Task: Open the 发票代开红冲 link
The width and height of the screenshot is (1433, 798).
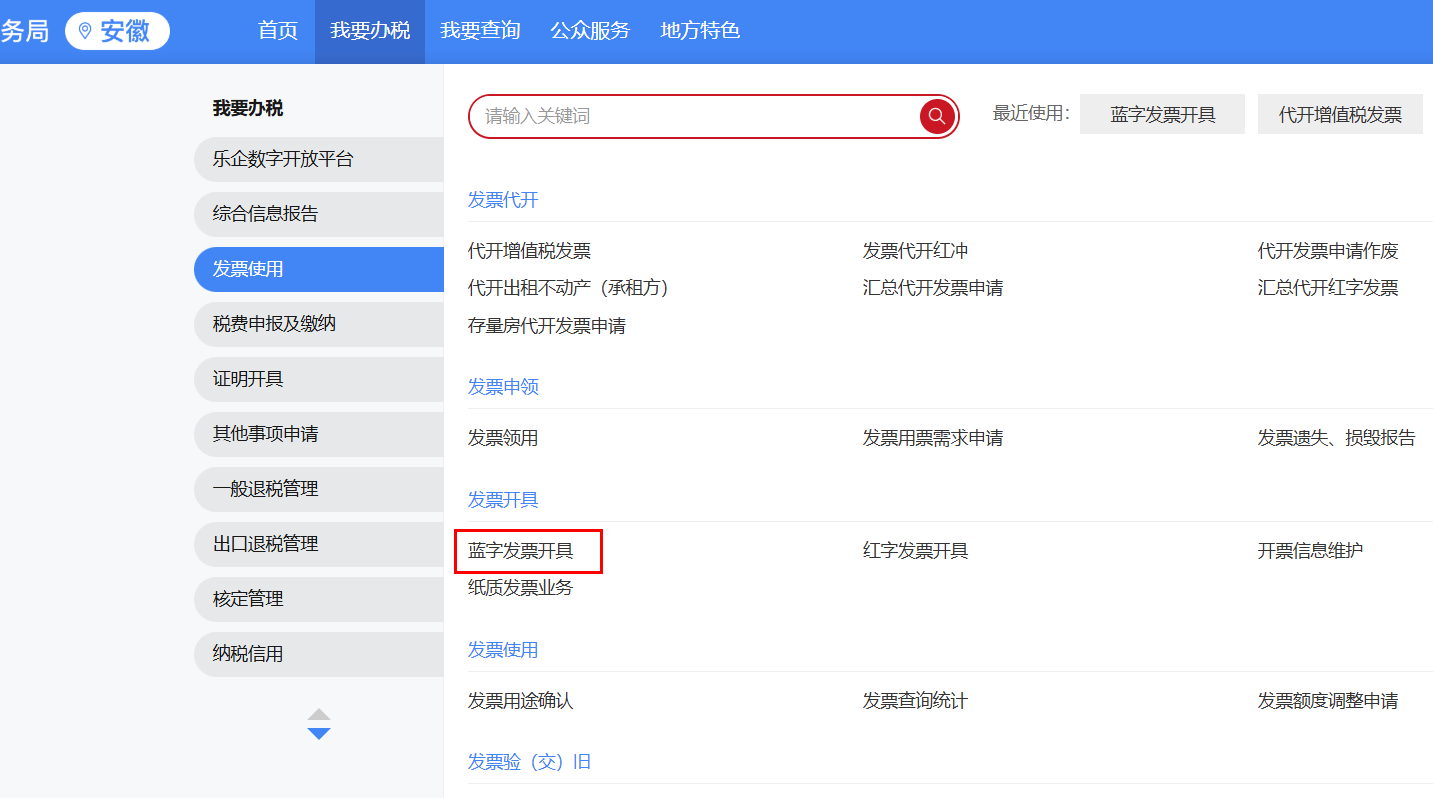Action: pos(915,251)
